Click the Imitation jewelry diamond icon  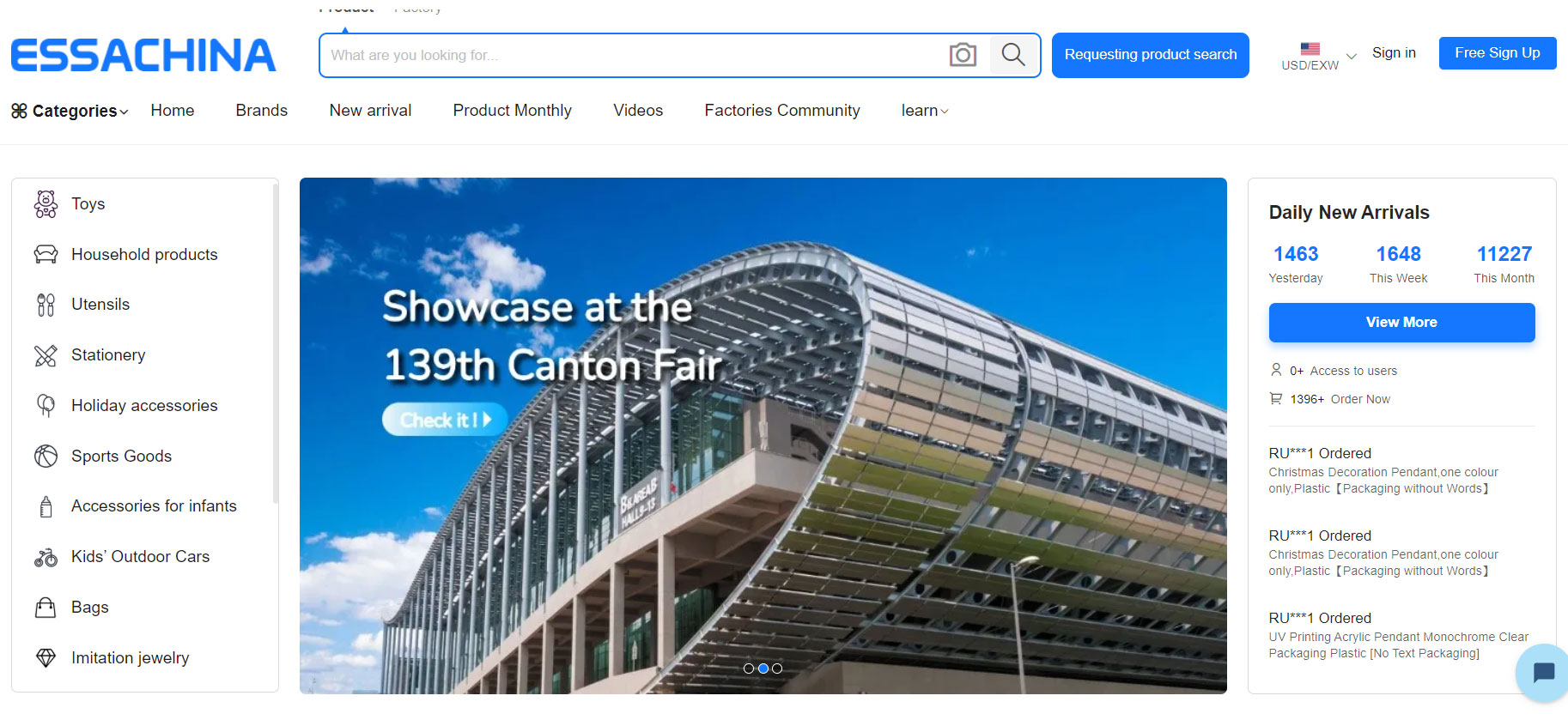click(x=46, y=658)
